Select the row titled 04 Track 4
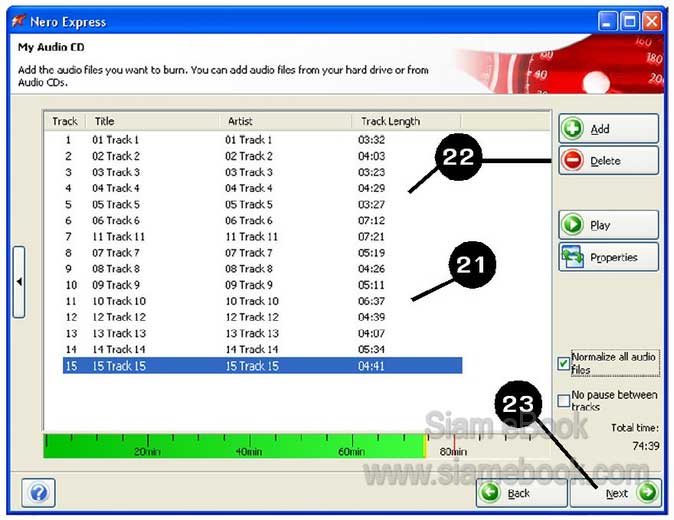Screen dimensions: 674x520 [x=263, y=188]
